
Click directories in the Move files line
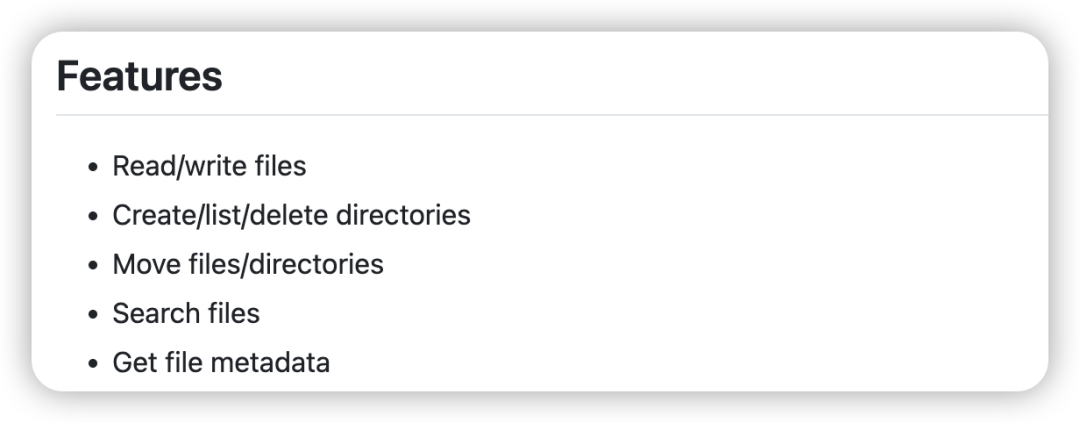pos(315,265)
